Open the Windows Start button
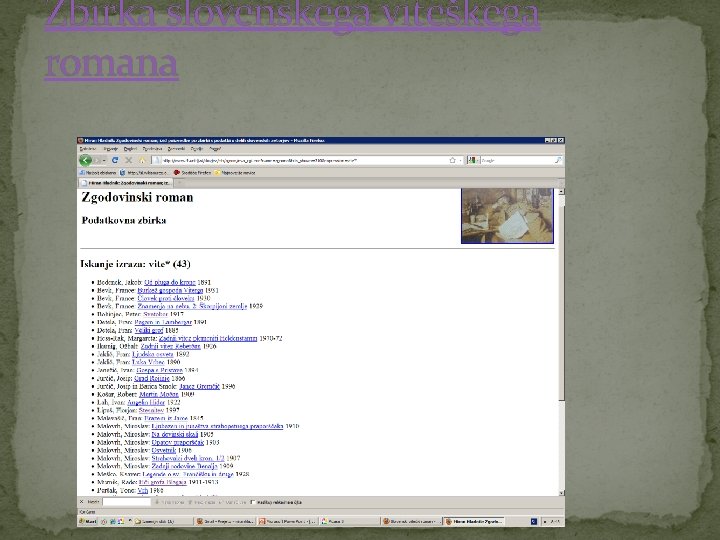Image resolution: width=720 pixels, height=540 pixels. 88,522
